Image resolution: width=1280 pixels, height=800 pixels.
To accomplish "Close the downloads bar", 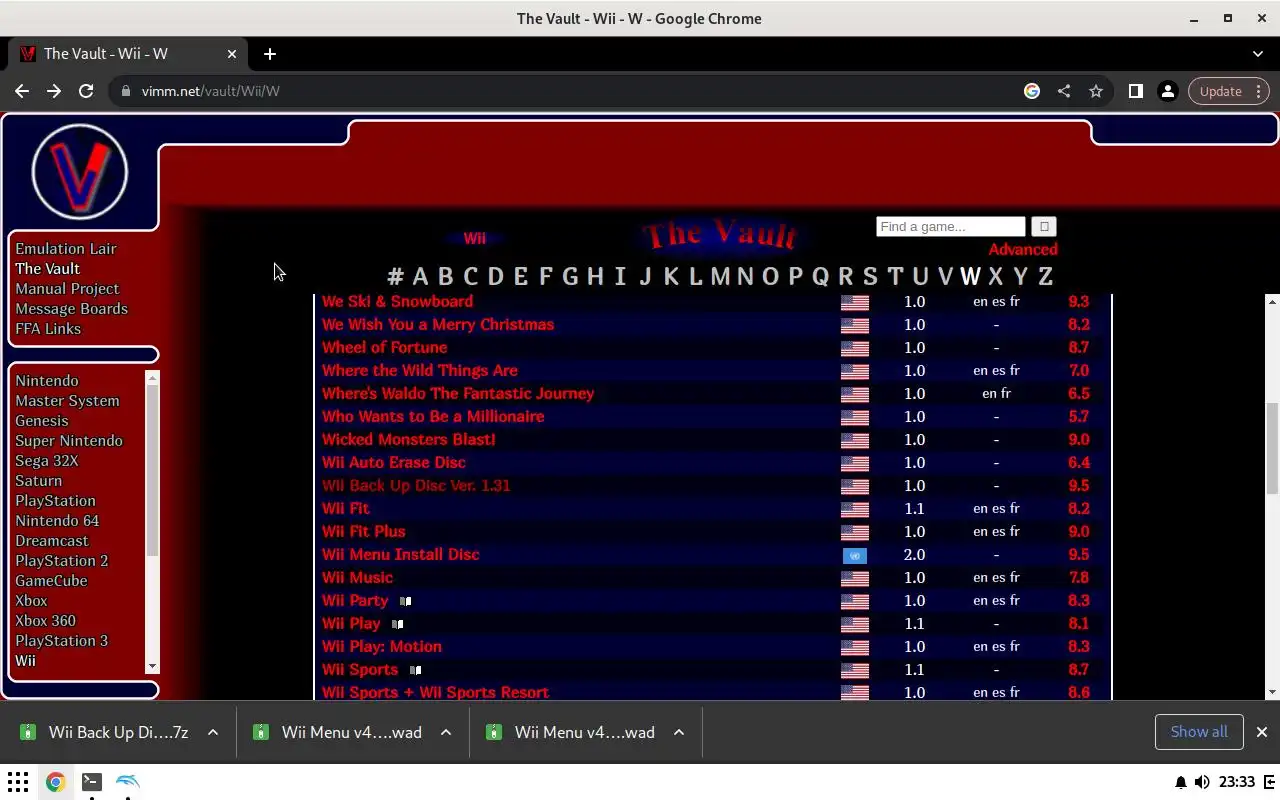I will point(1261,732).
